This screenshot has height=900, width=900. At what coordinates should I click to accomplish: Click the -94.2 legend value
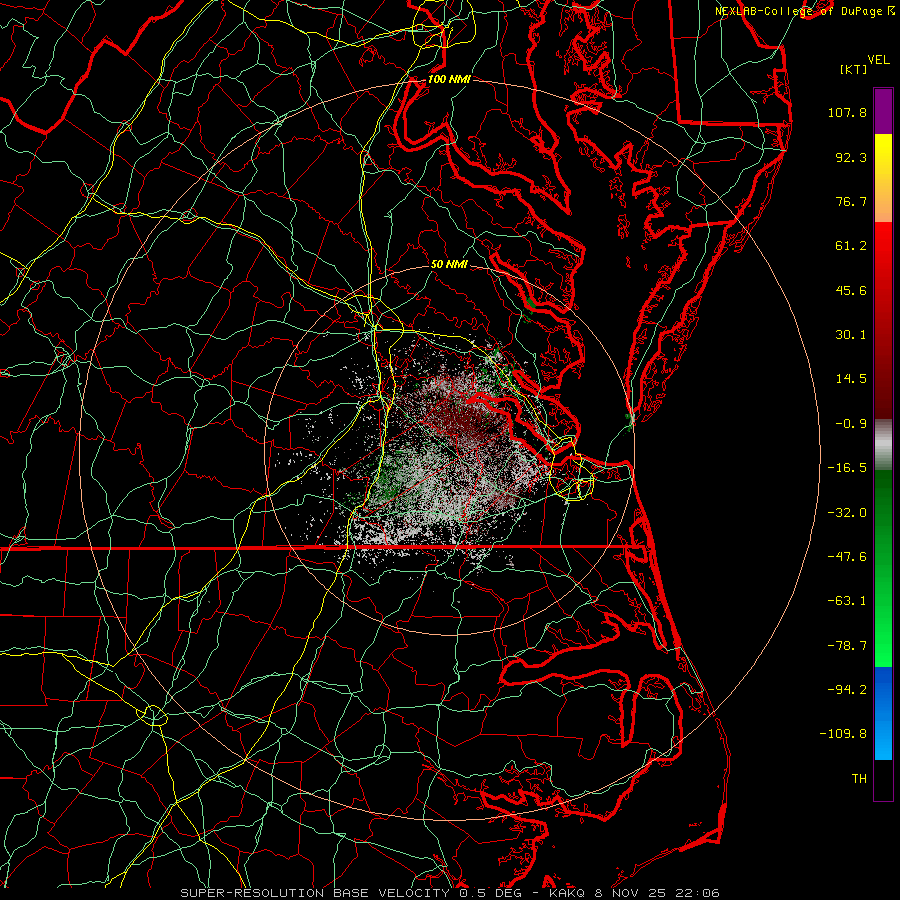tap(847, 690)
